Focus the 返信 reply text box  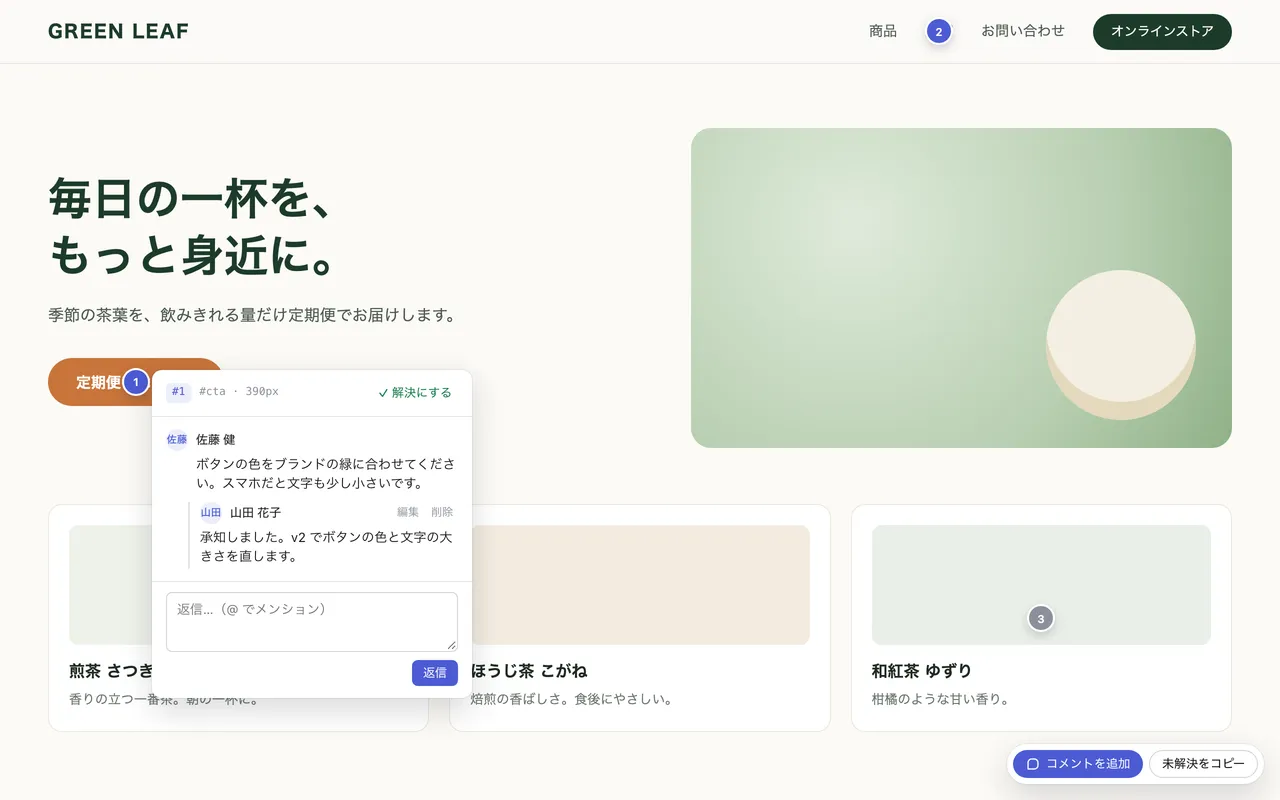pyautogui.click(x=312, y=622)
